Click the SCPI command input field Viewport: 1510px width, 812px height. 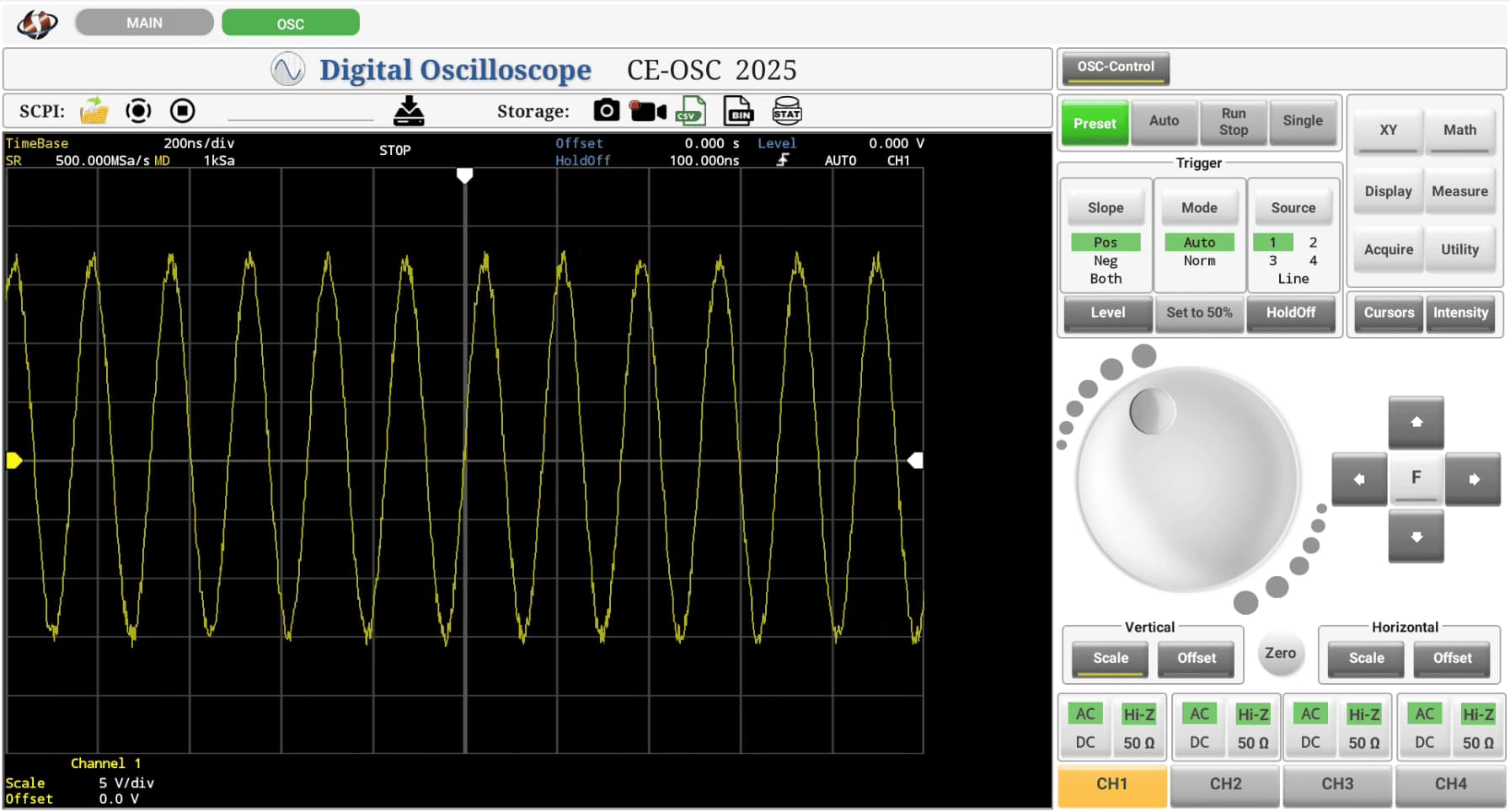pyautogui.click(x=300, y=110)
